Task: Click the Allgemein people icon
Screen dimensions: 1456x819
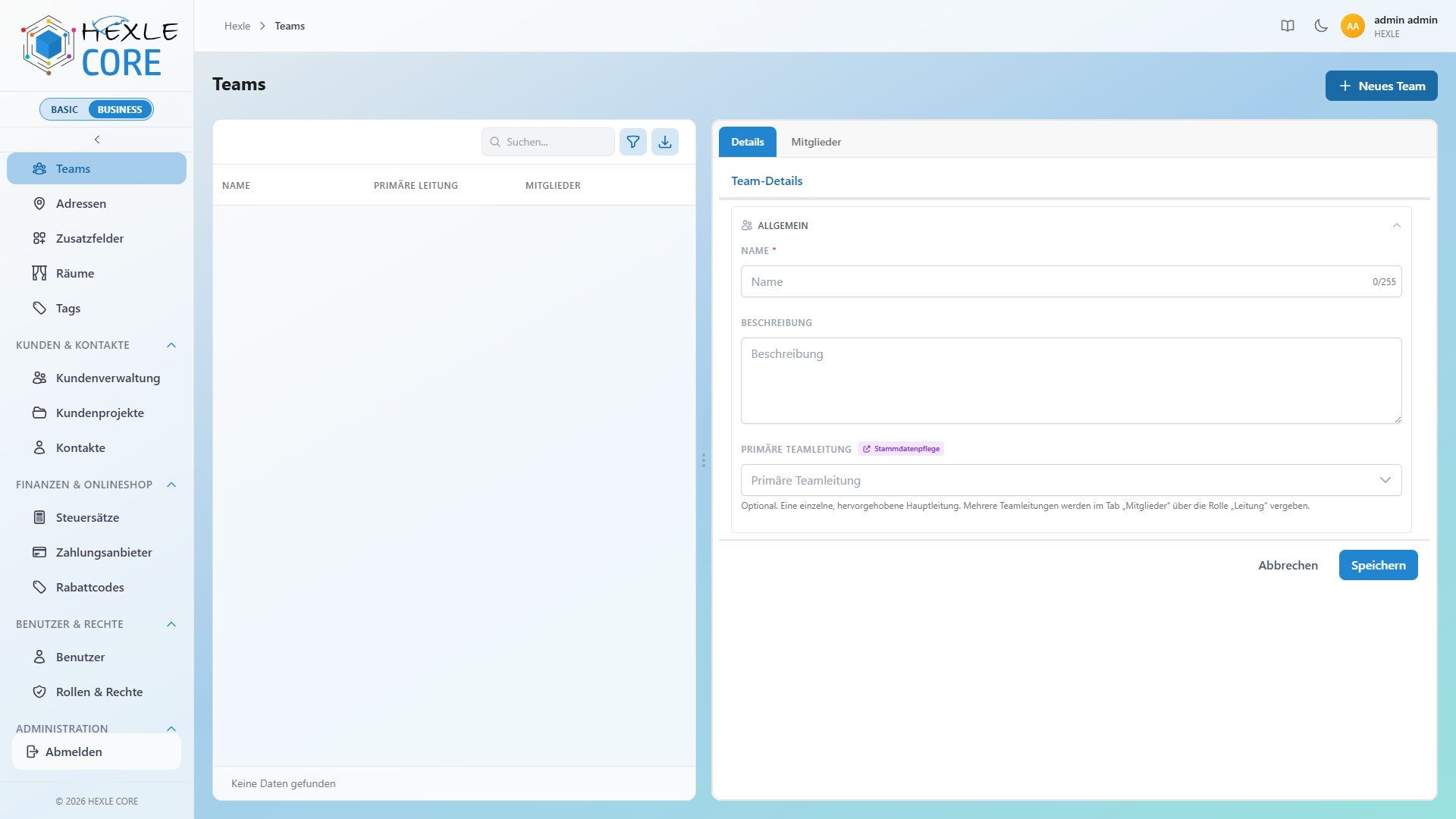Action: tap(747, 225)
